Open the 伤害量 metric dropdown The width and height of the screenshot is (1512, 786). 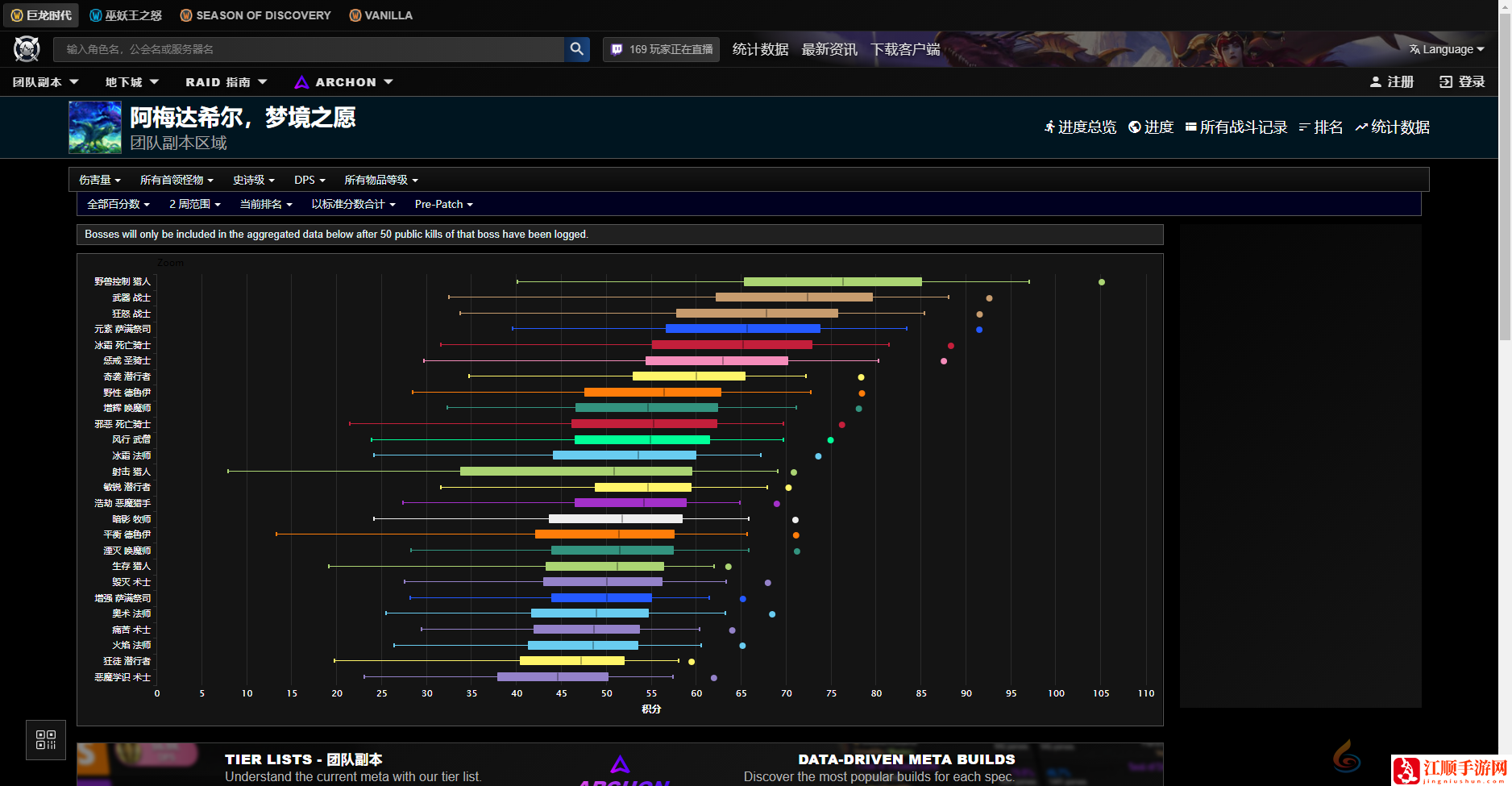pos(100,180)
